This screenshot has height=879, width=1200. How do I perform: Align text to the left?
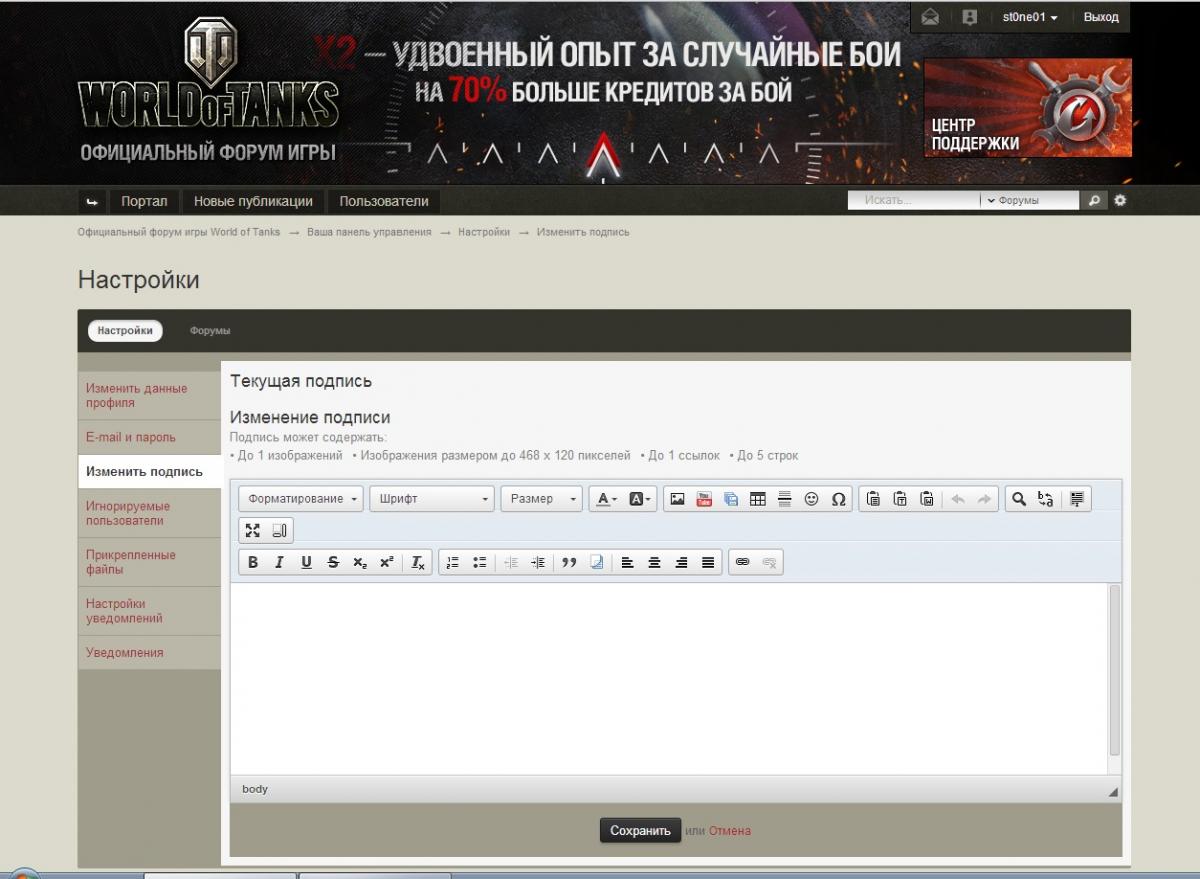coord(627,562)
